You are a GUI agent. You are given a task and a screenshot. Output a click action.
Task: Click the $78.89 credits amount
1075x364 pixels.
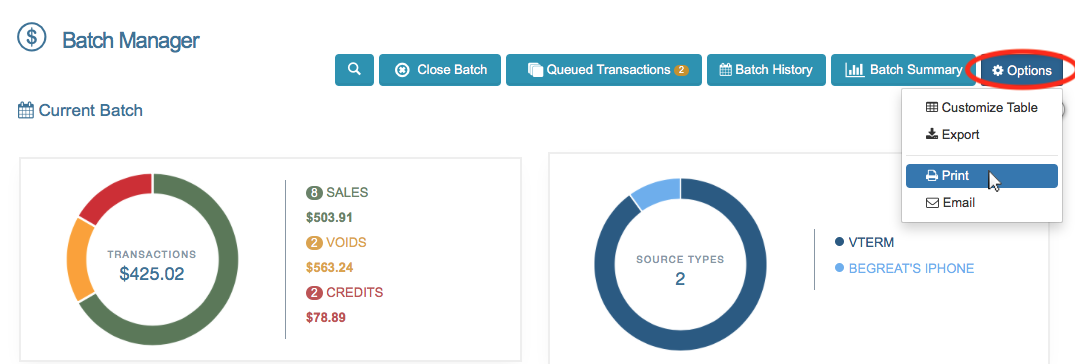[x=326, y=317]
